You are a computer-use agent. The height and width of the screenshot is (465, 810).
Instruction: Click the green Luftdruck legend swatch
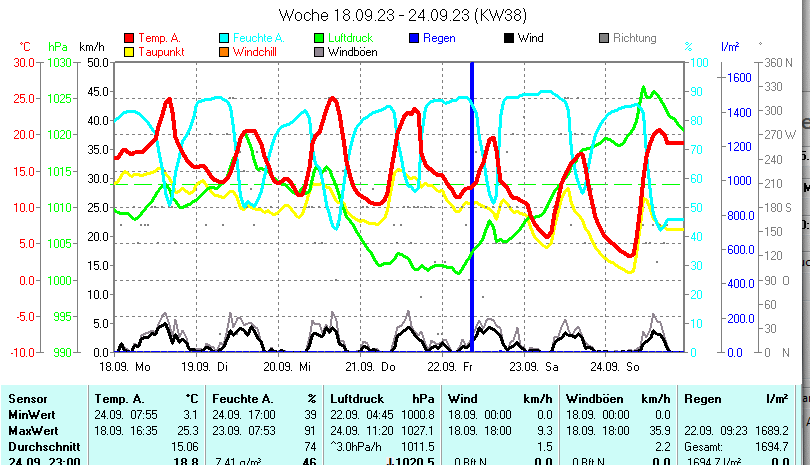tap(319, 39)
